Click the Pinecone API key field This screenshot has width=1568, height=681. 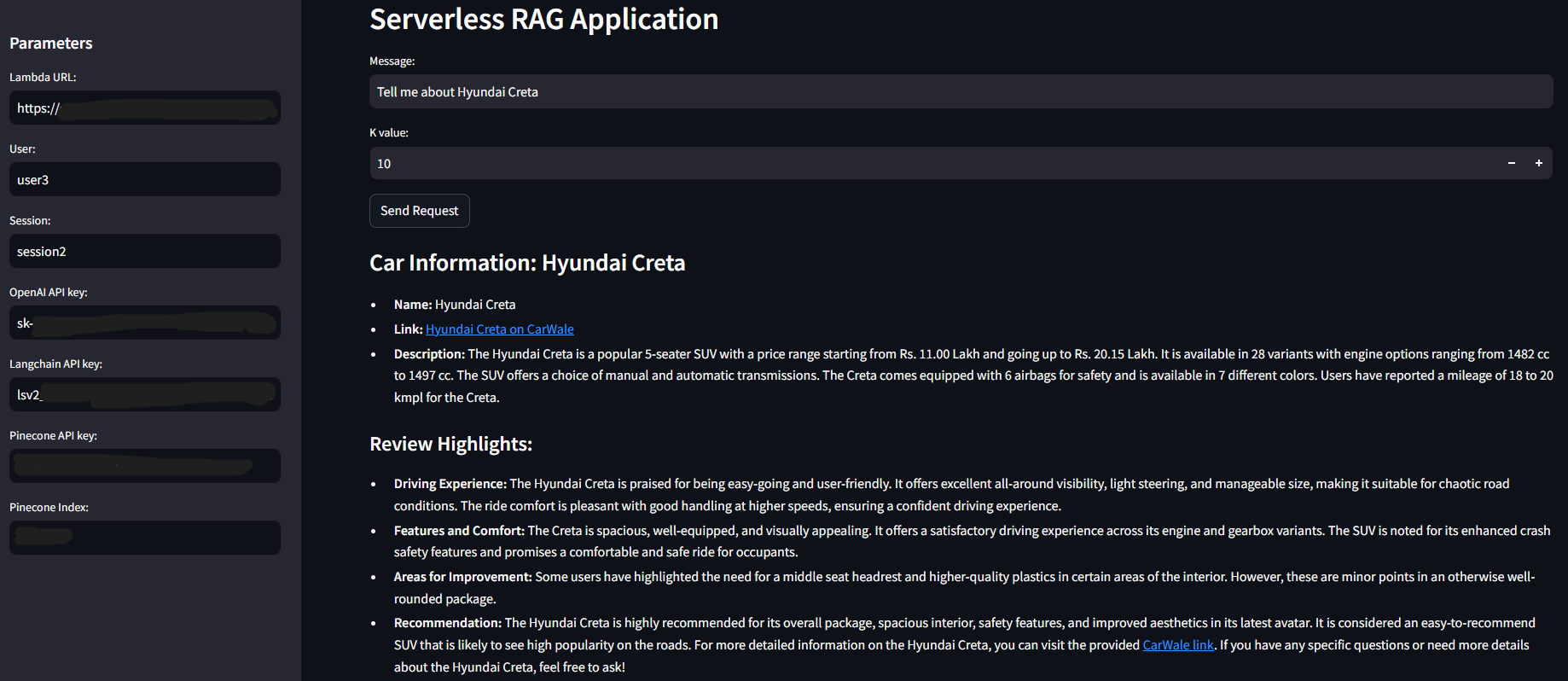(x=145, y=466)
